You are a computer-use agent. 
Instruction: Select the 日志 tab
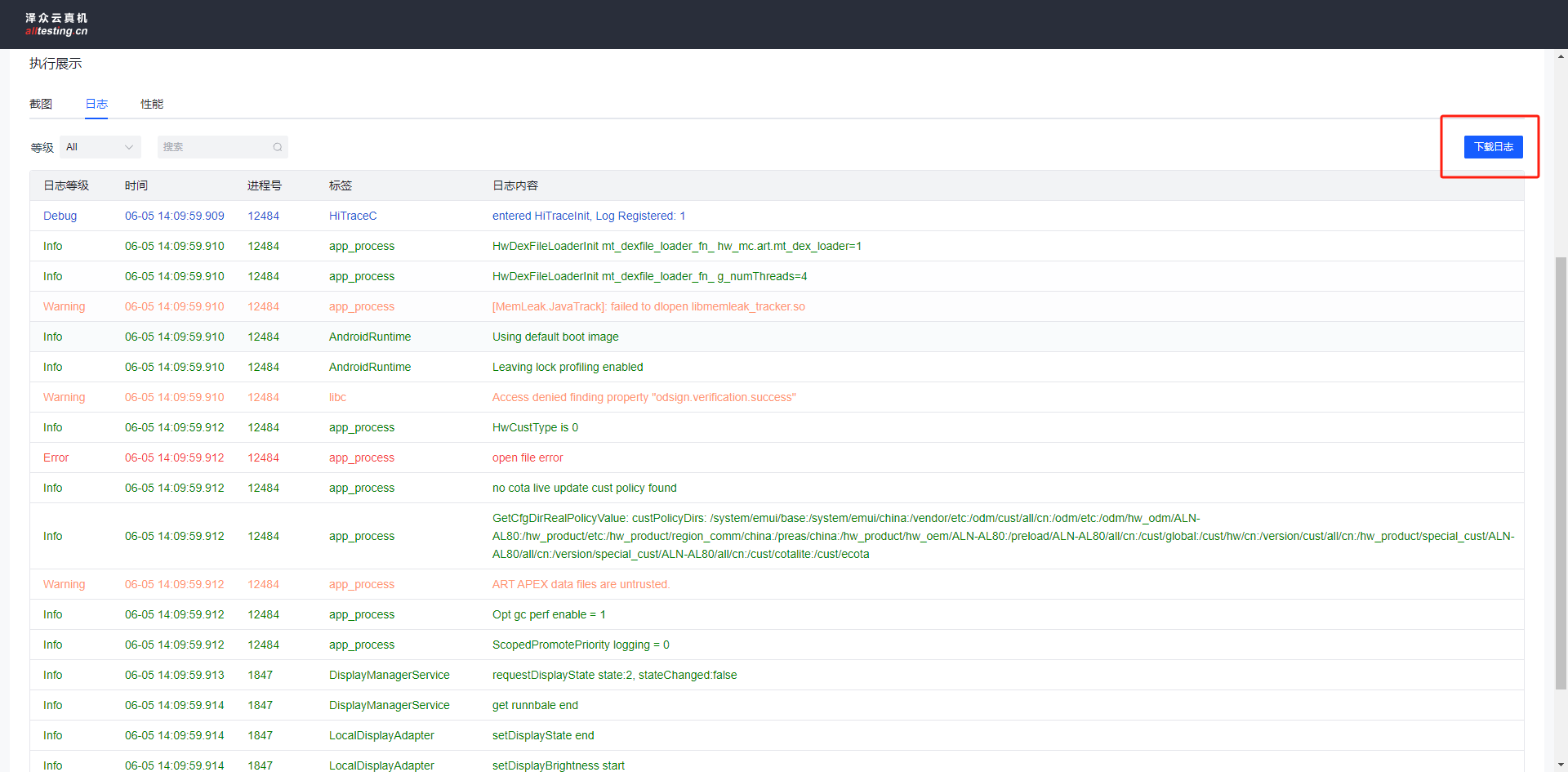[96, 104]
